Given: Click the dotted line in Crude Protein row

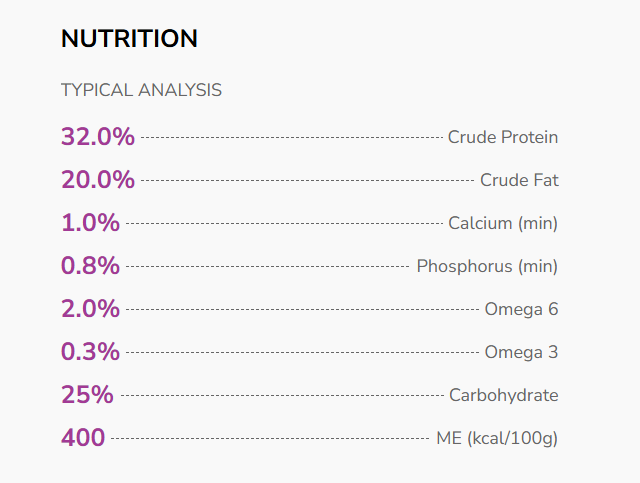Looking at the screenshot, I should 290,138.
